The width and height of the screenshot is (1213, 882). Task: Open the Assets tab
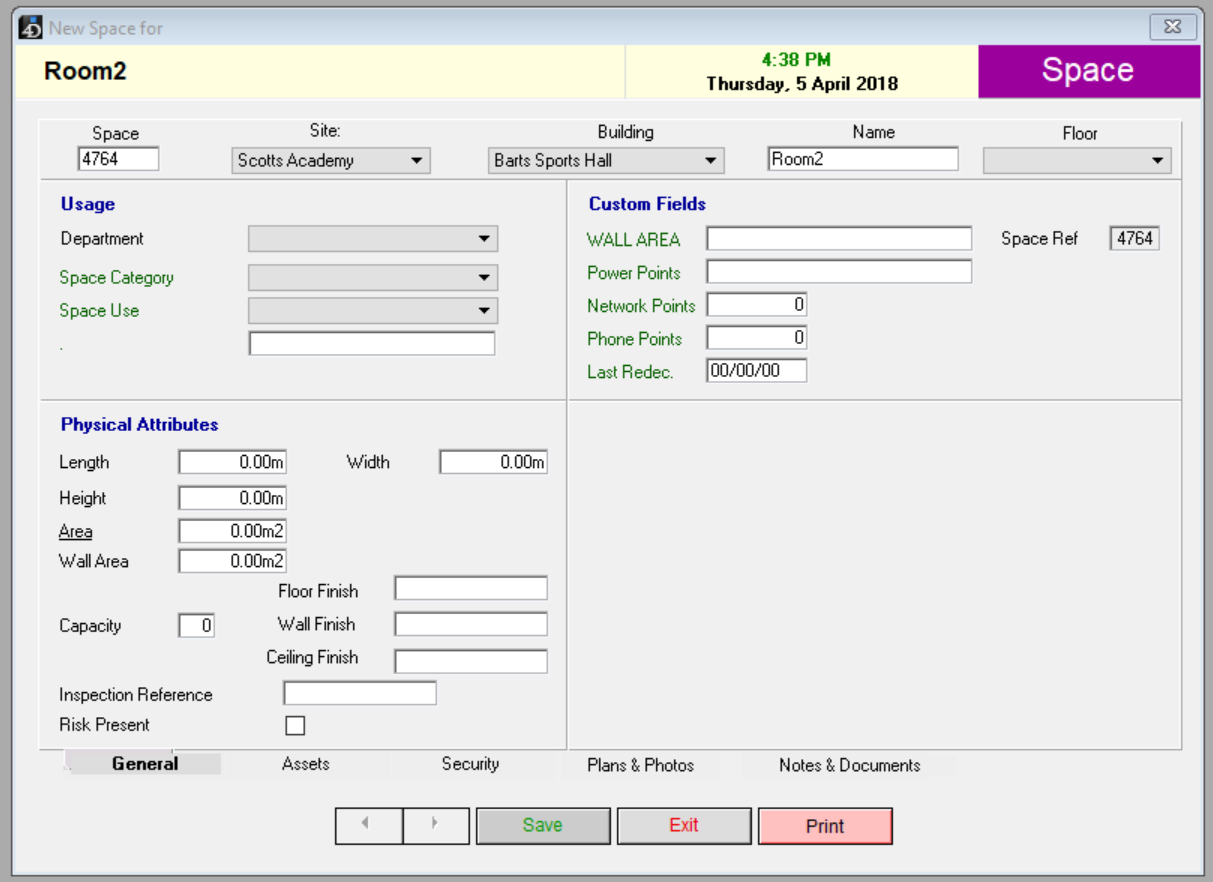pos(306,764)
